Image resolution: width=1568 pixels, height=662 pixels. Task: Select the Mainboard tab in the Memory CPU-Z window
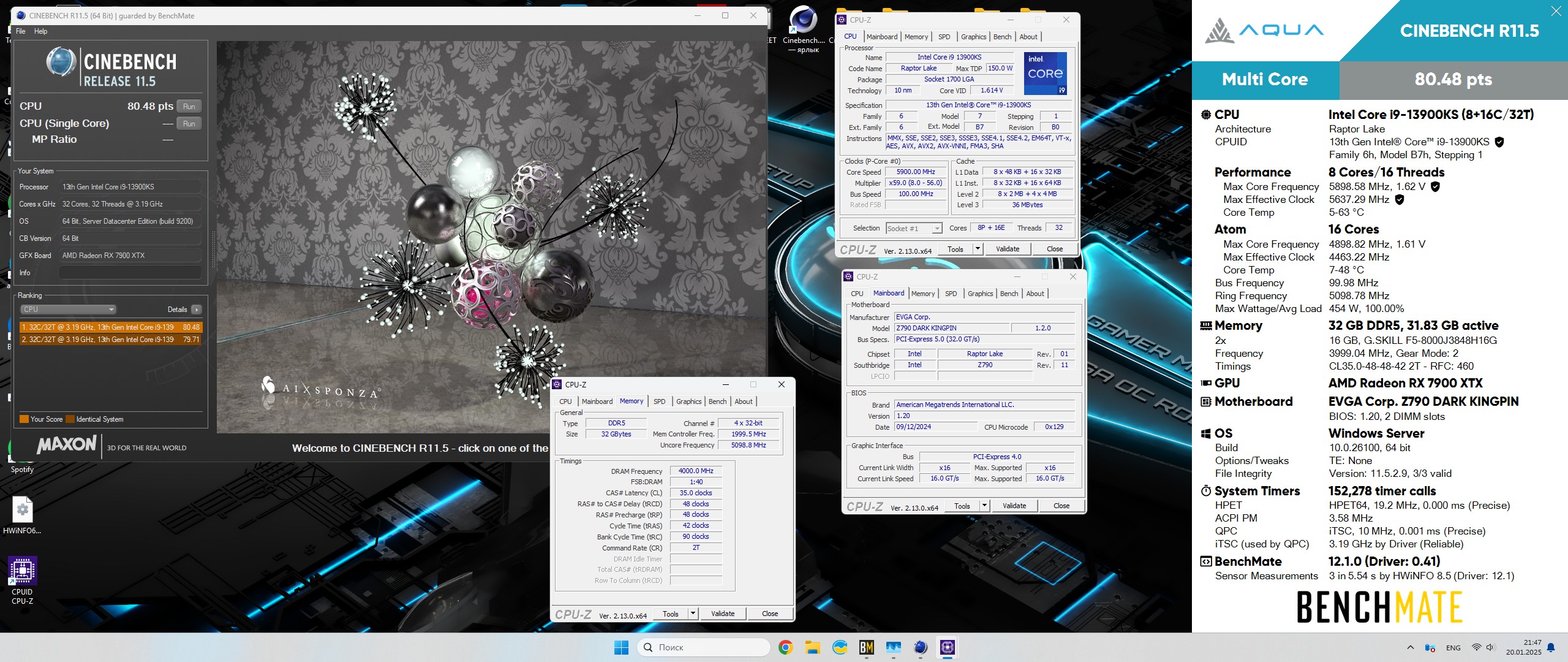597,401
